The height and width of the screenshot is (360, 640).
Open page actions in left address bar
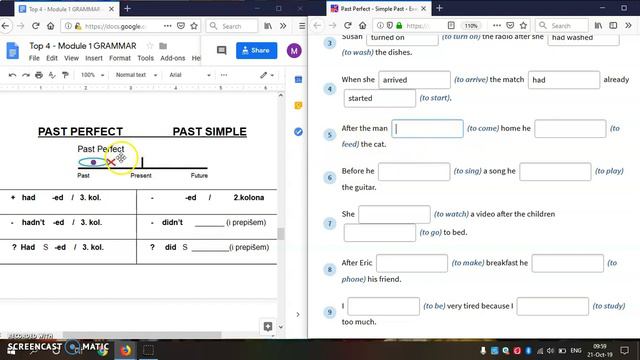tap(167, 26)
